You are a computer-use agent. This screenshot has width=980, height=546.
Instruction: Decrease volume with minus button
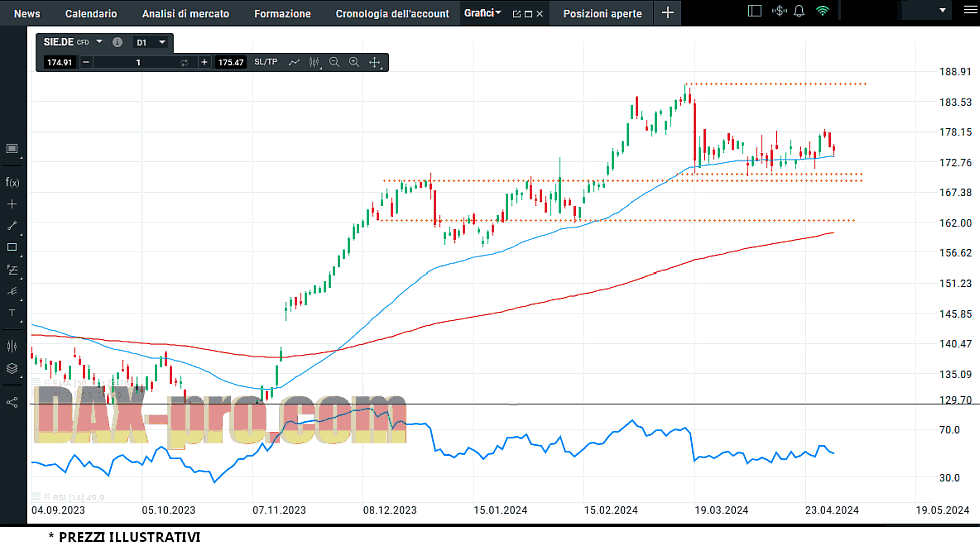(86, 62)
